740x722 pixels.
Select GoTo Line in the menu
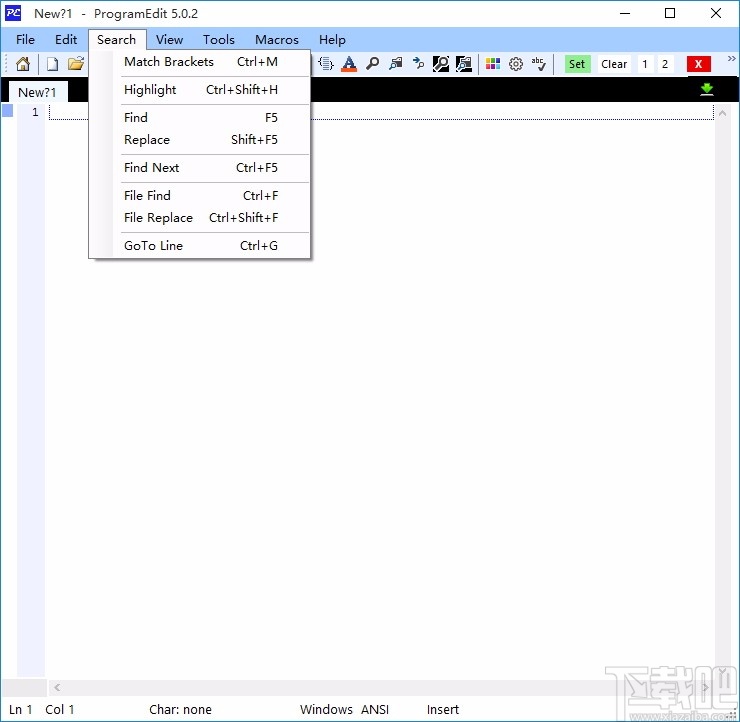click(x=201, y=245)
